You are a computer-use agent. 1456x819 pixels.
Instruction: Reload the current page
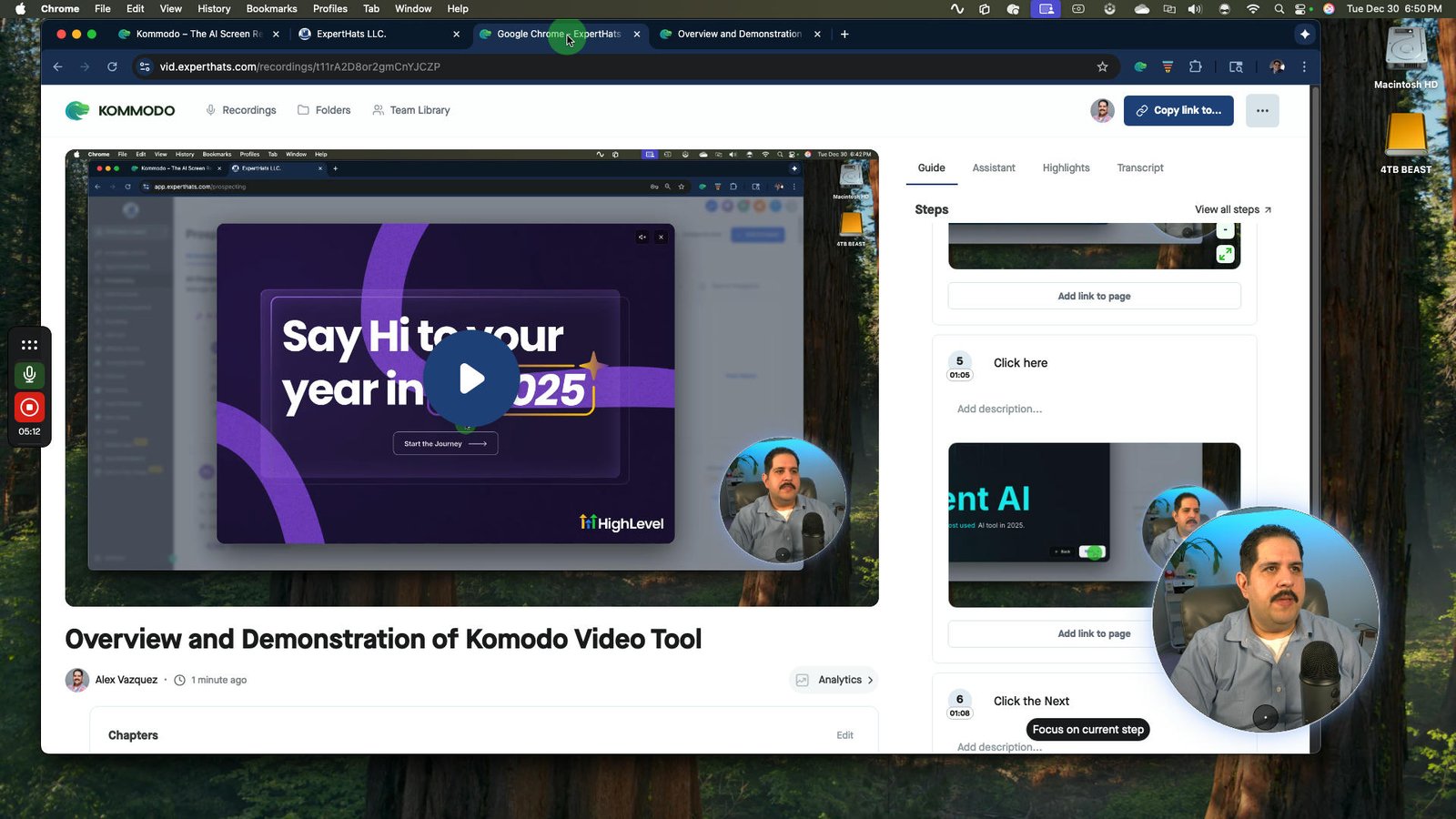[112, 66]
